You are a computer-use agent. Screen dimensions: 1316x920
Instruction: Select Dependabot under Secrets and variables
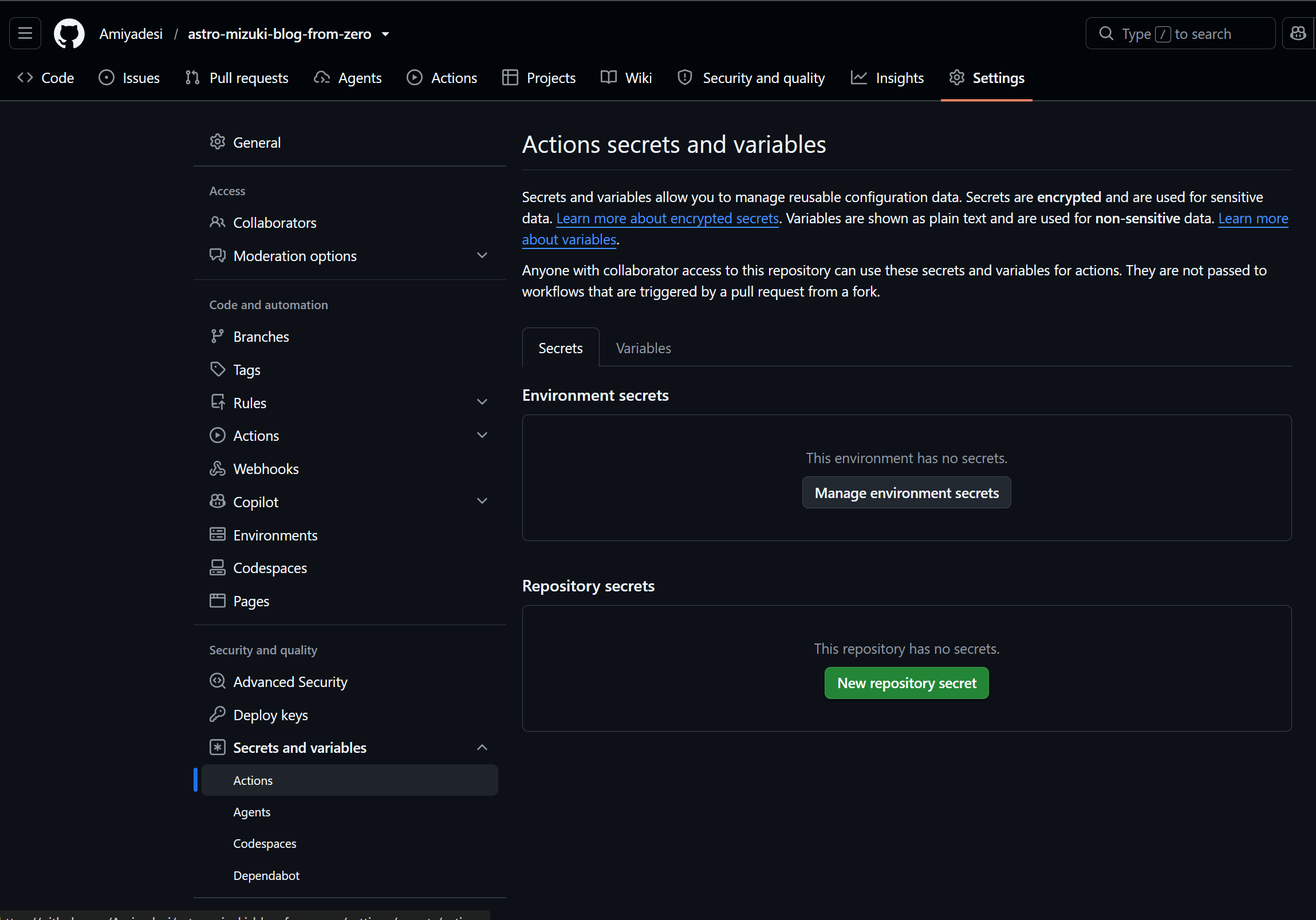(x=350, y=875)
